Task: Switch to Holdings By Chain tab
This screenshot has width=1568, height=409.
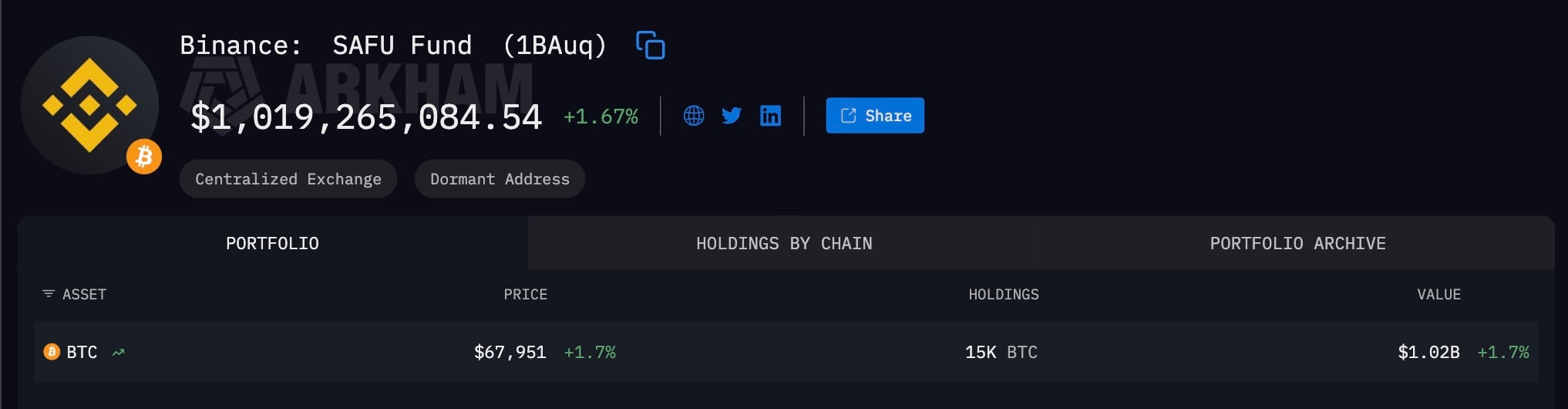Action: [x=784, y=243]
